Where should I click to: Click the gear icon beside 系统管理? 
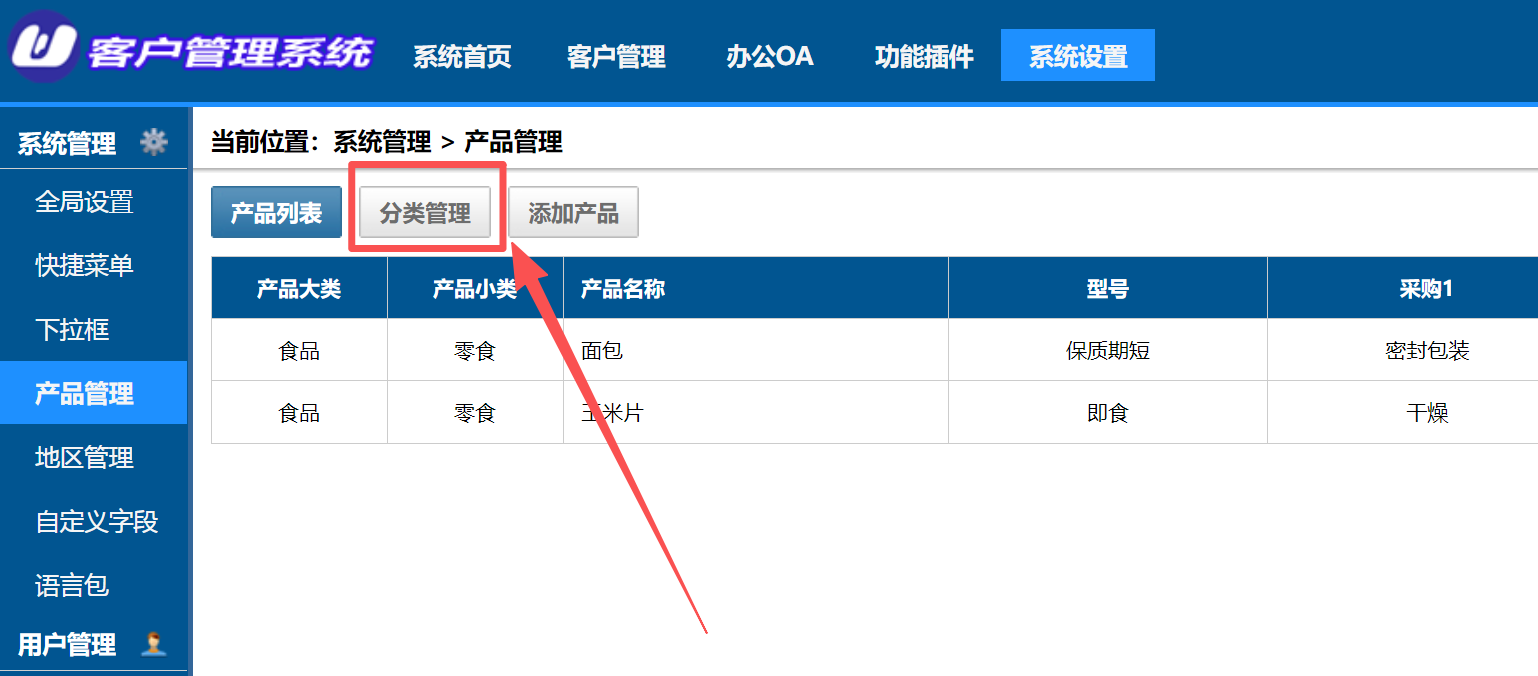pos(153,142)
